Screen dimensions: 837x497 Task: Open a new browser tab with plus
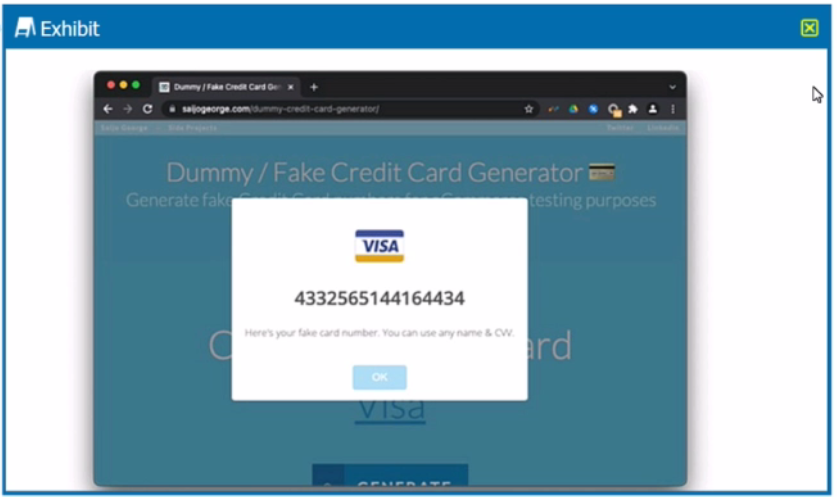(314, 87)
